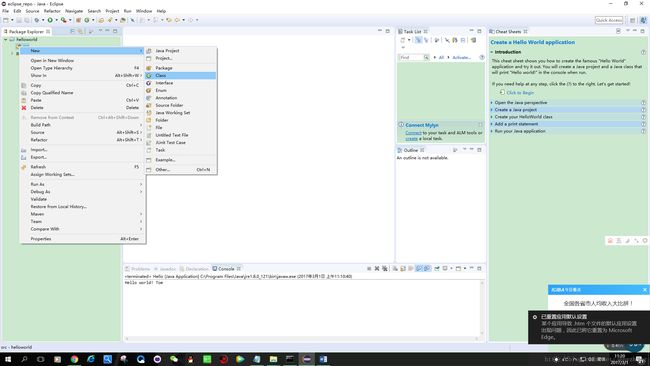Expand the Run your Java application step
Image resolution: width=650 pixels, height=366 pixels.
pyautogui.click(x=492, y=131)
